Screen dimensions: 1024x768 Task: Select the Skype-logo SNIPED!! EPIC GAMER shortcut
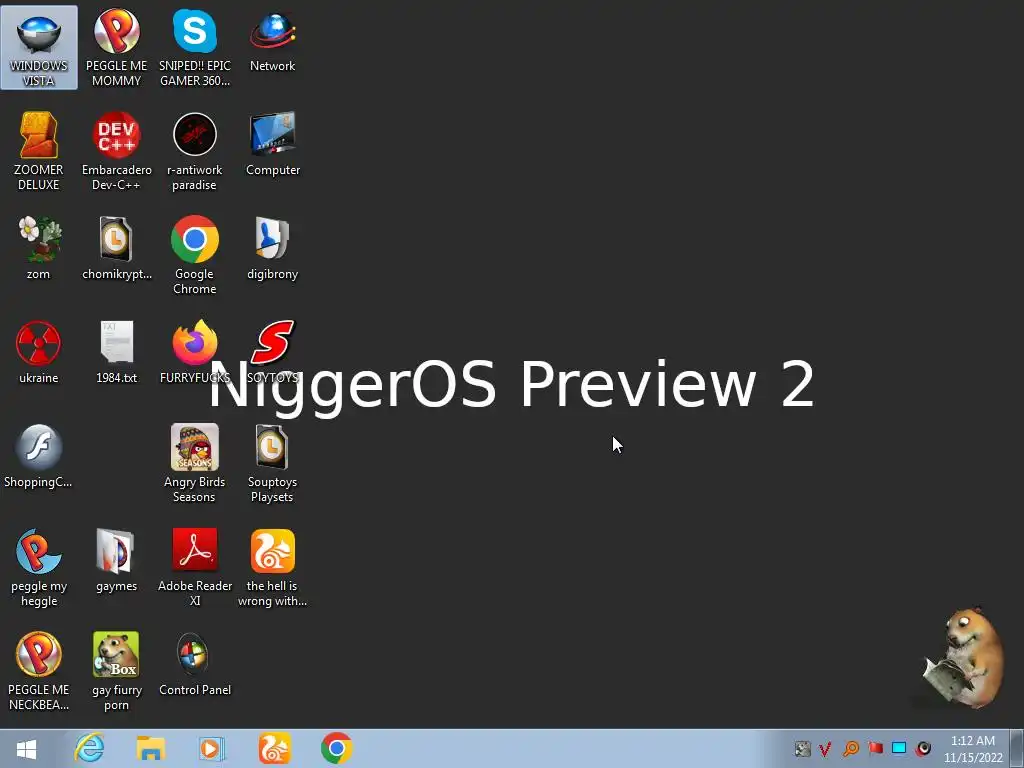coord(195,48)
